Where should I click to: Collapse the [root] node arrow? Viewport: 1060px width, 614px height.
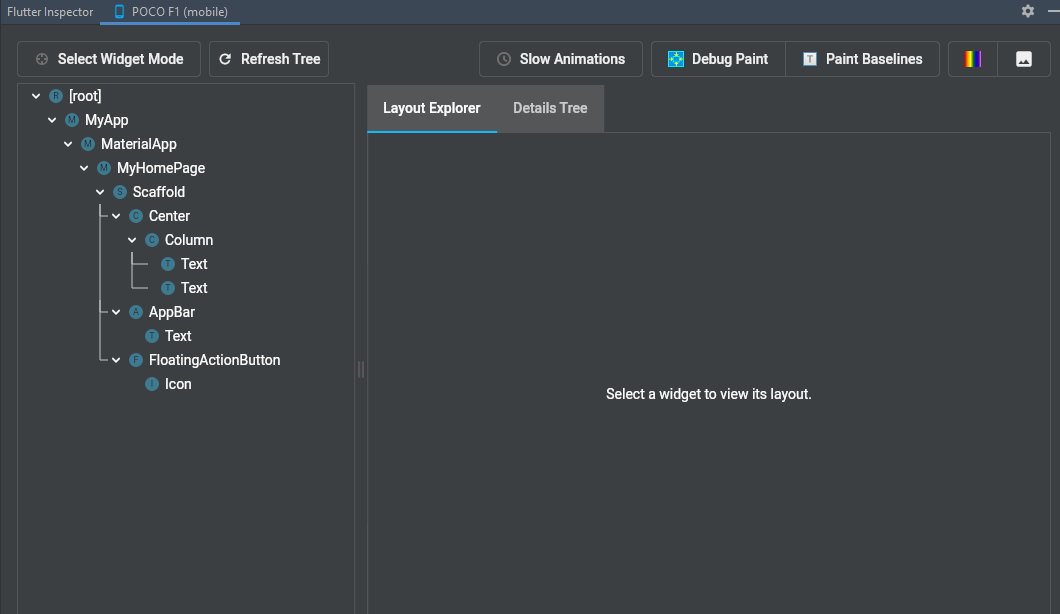click(x=36, y=96)
